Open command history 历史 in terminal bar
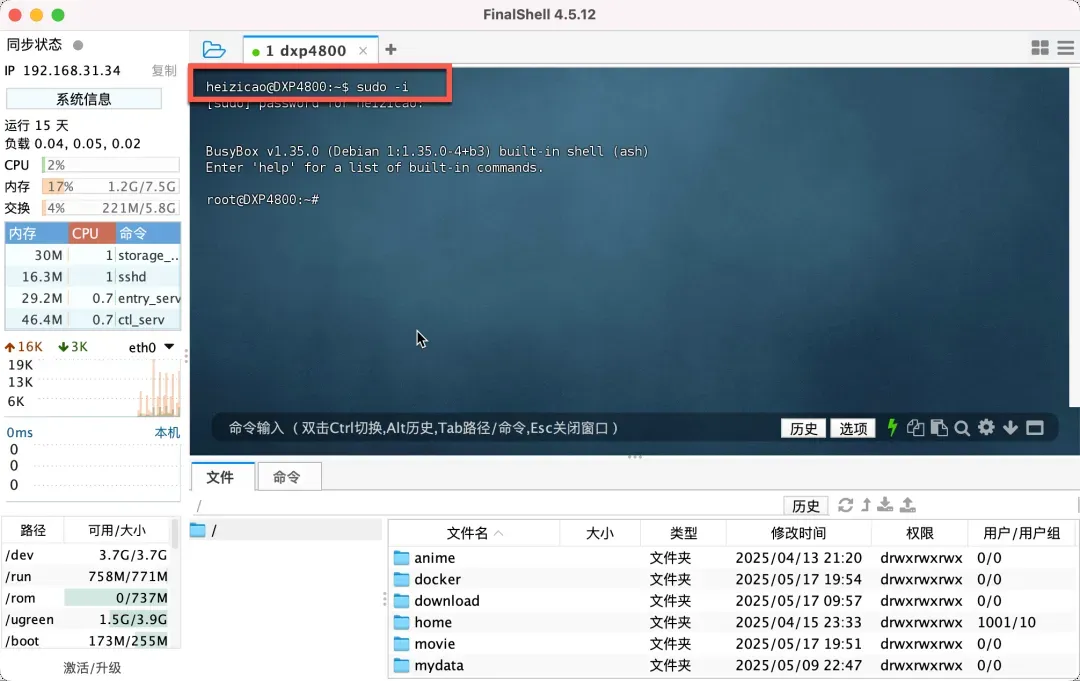 point(803,428)
